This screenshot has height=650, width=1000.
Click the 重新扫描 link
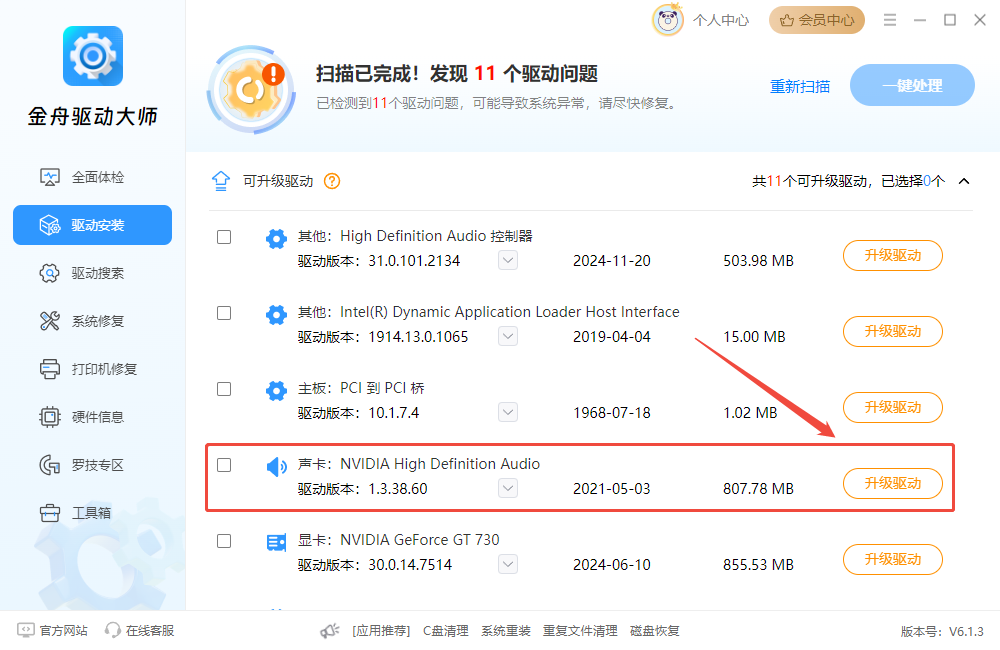[800, 86]
